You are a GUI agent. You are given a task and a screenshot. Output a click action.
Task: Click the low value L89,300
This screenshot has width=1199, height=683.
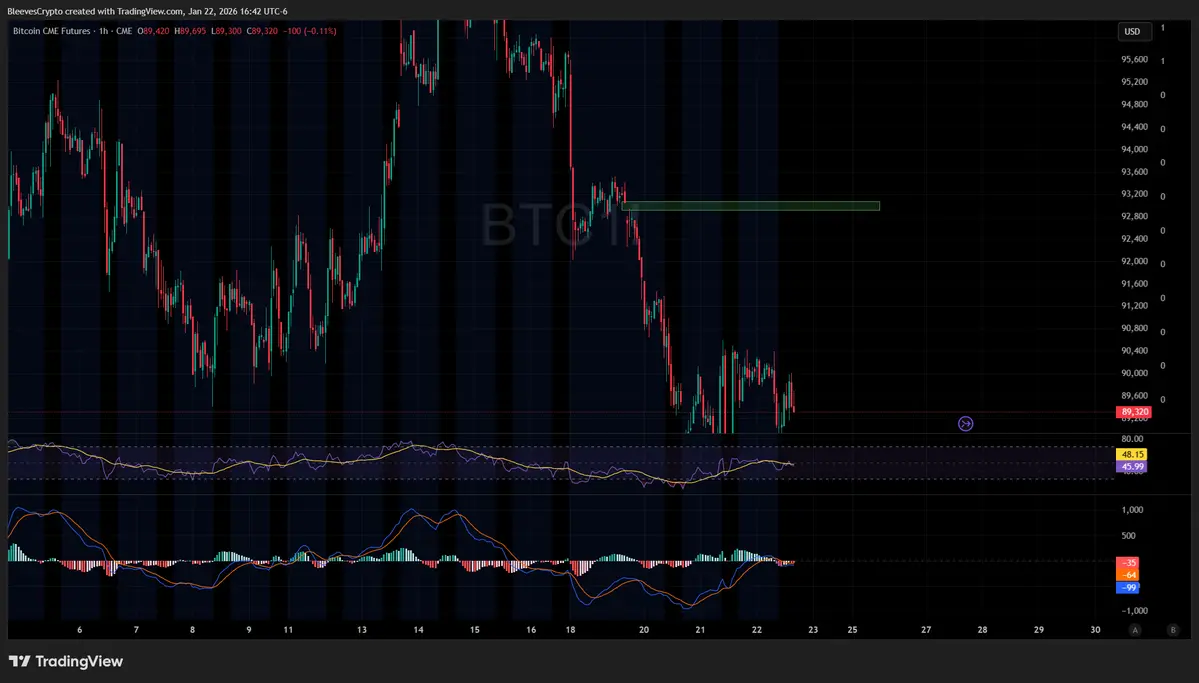[226, 31]
